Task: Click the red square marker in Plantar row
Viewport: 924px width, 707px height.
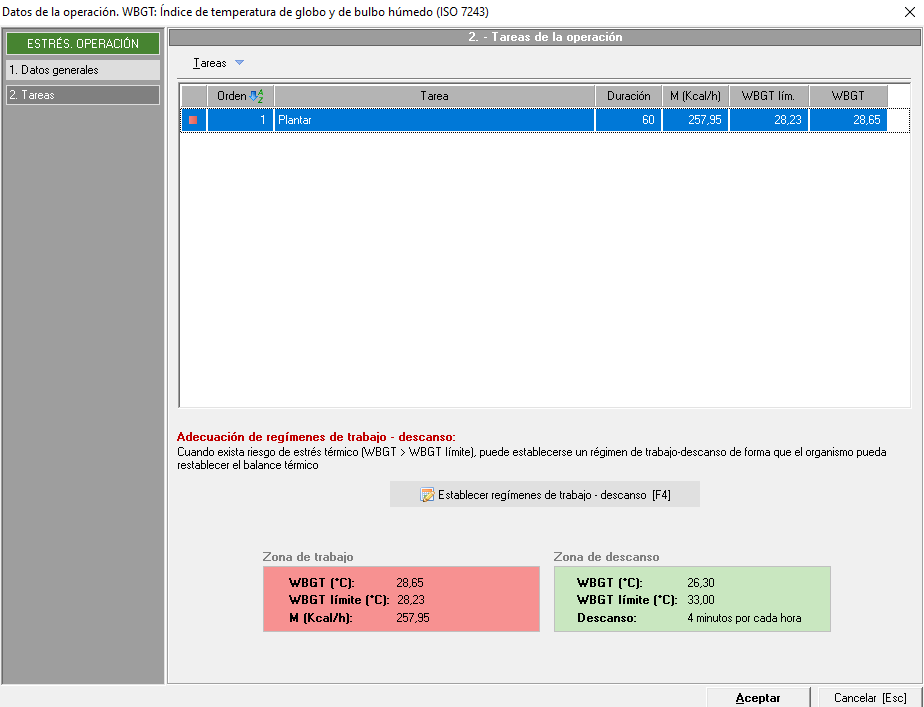Action: (x=193, y=120)
